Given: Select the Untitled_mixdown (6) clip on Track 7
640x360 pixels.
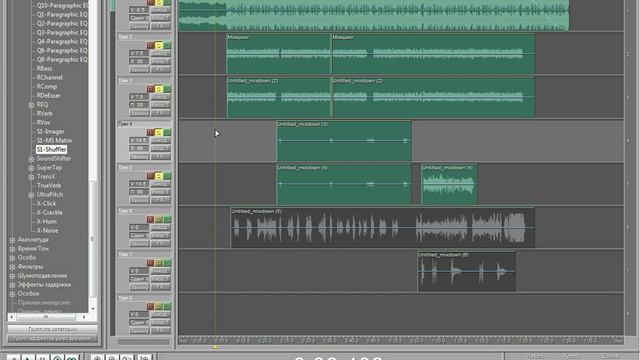Looking at the screenshot, I should [466, 271].
